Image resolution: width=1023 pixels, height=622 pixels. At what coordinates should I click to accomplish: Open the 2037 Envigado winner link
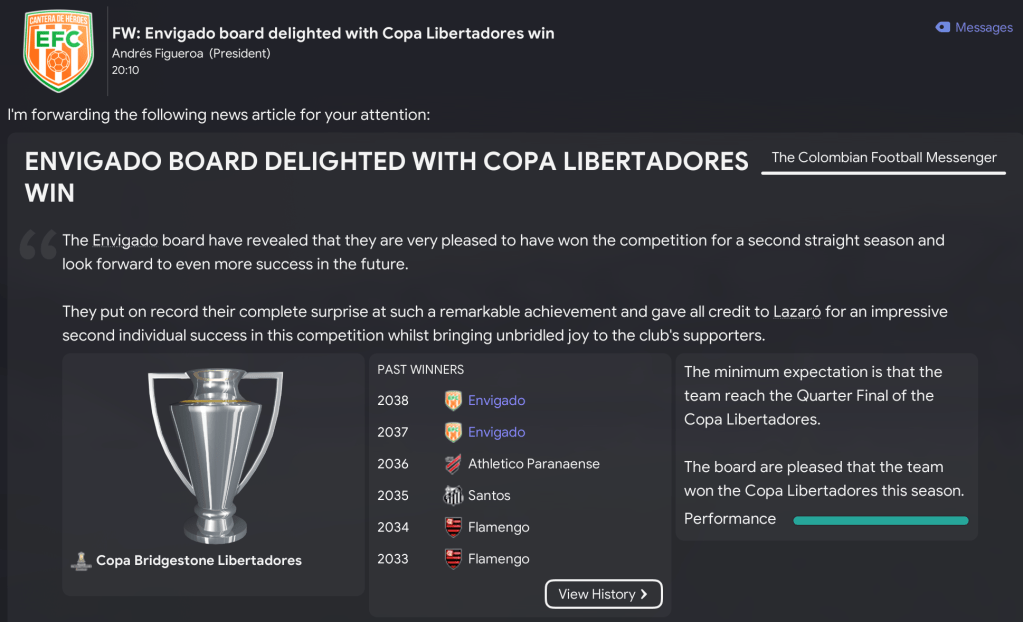pyautogui.click(x=497, y=433)
